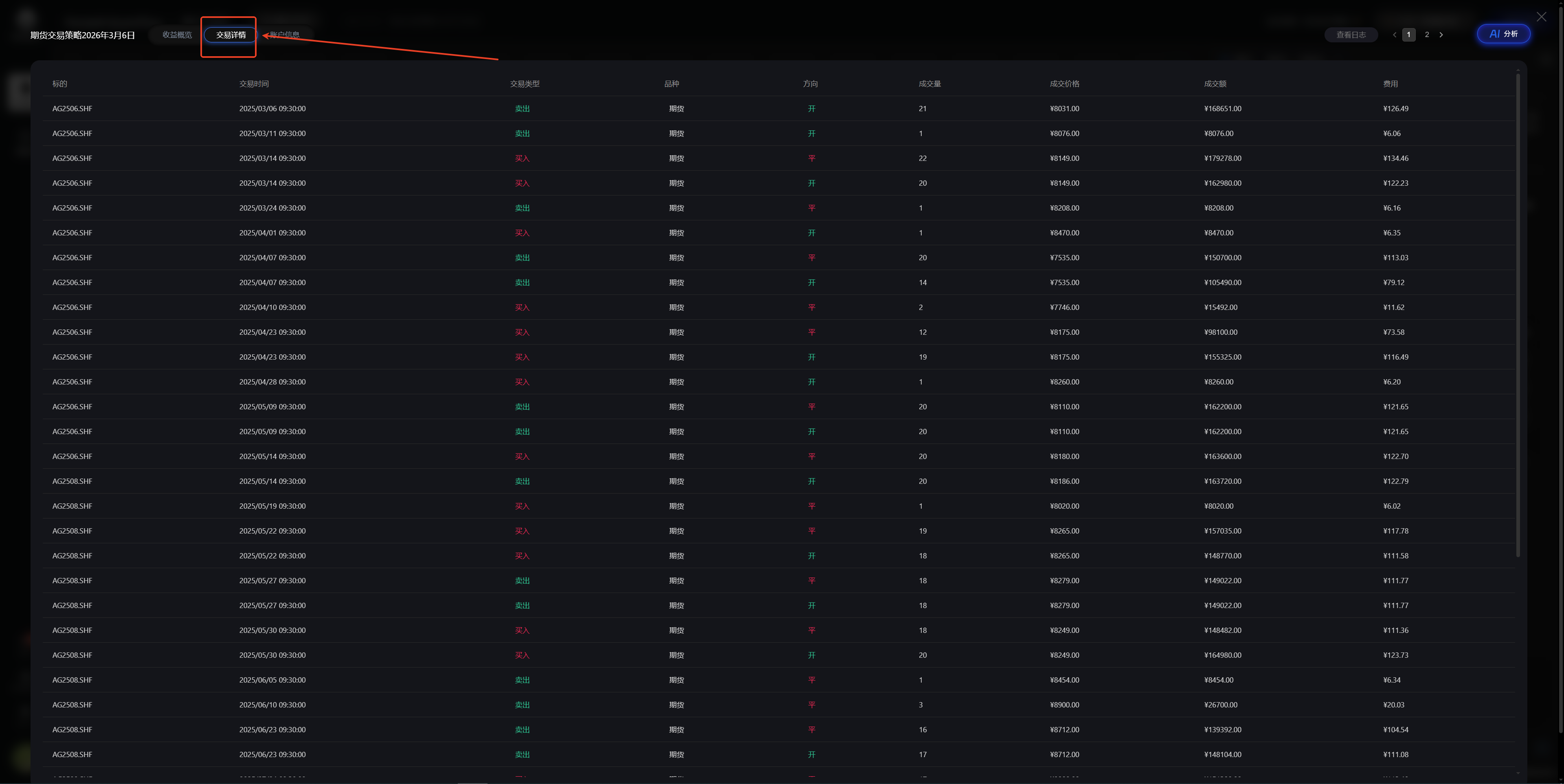Click price ¥8470.00 in 成交价格 column
The image size is (1564, 784).
click(1064, 233)
